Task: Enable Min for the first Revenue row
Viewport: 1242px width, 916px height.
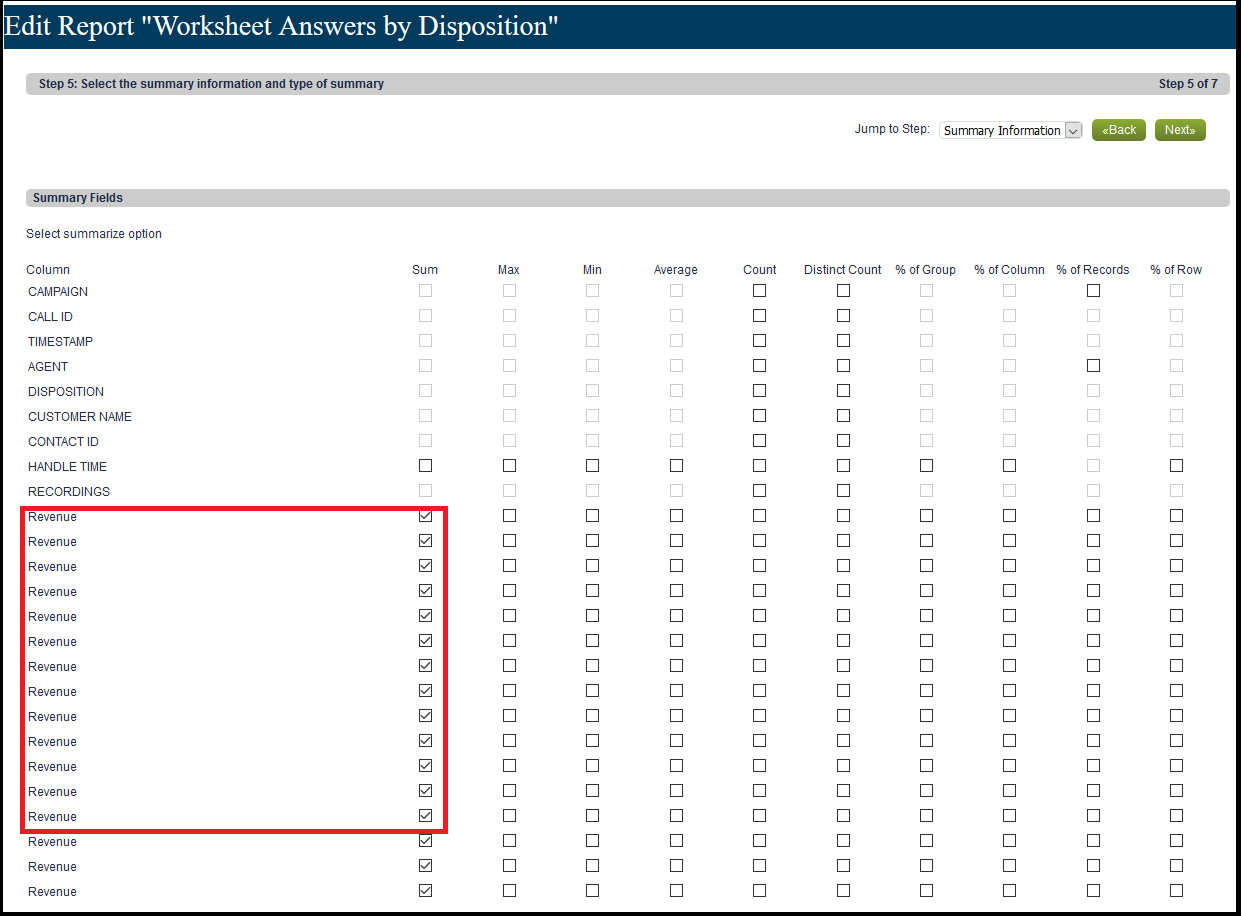Action: 592,515
